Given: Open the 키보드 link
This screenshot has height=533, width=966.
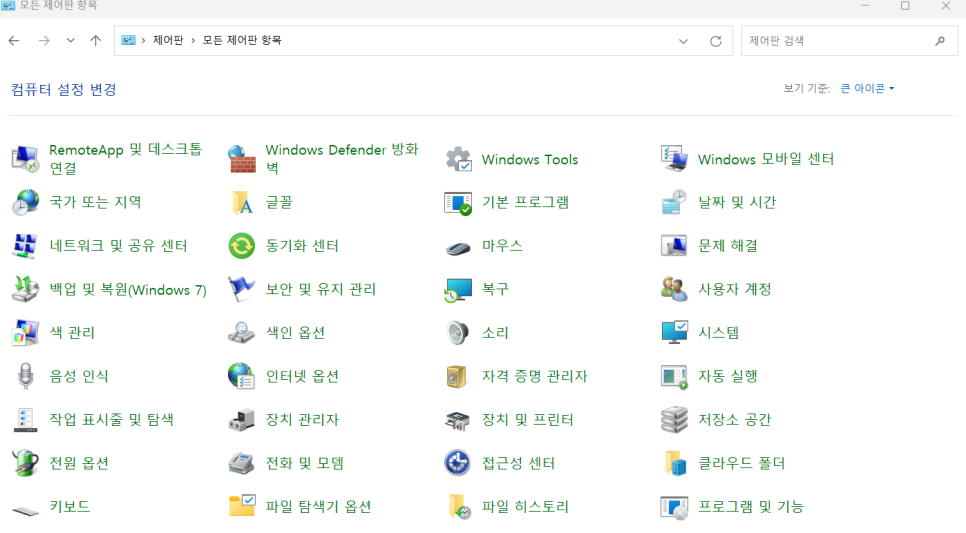Looking at the screenshot, I should [70, 507].
